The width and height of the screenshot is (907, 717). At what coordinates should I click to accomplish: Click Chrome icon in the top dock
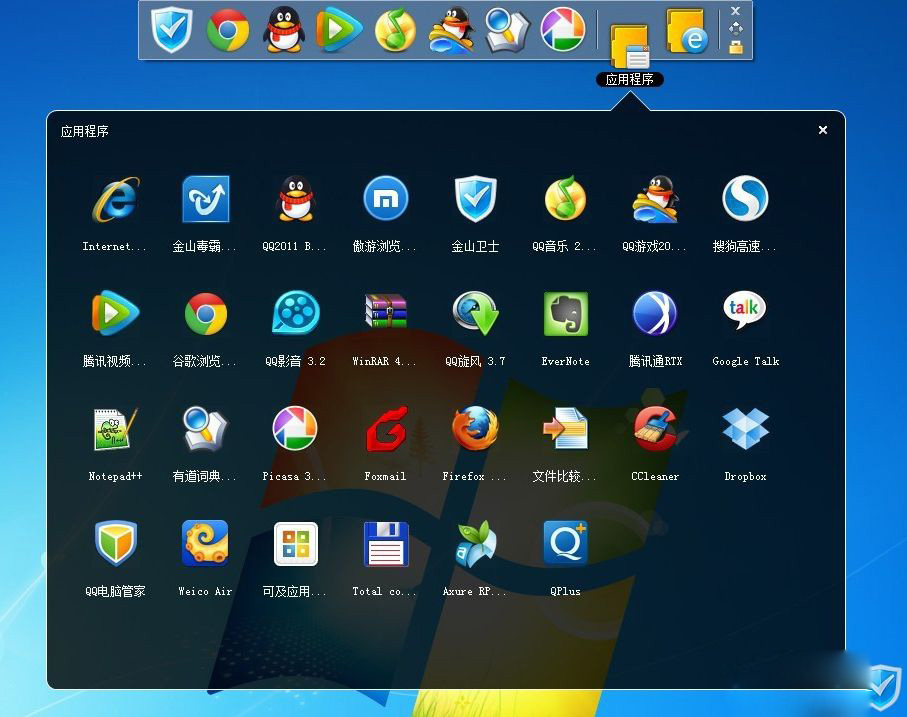click(228, 31)
